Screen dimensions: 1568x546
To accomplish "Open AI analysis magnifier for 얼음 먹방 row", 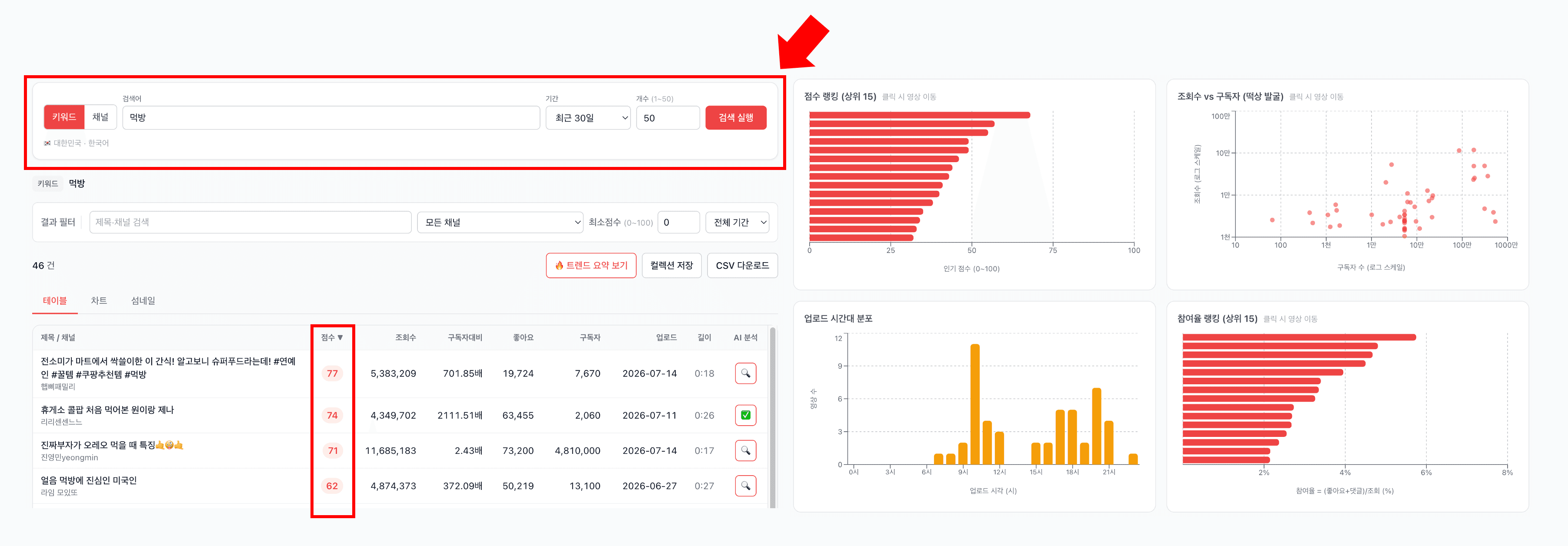I will [x=745, y=486].
